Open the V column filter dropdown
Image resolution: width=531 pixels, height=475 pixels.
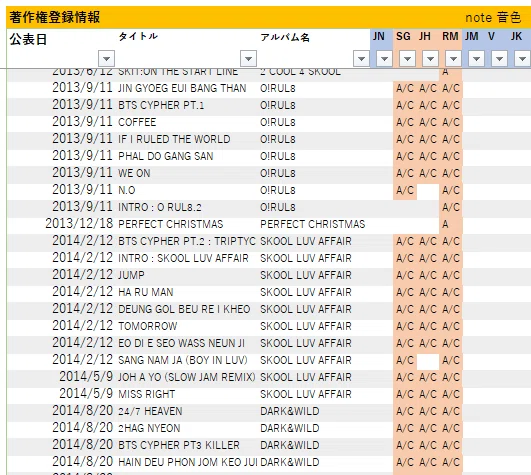[x=499, y=59]
